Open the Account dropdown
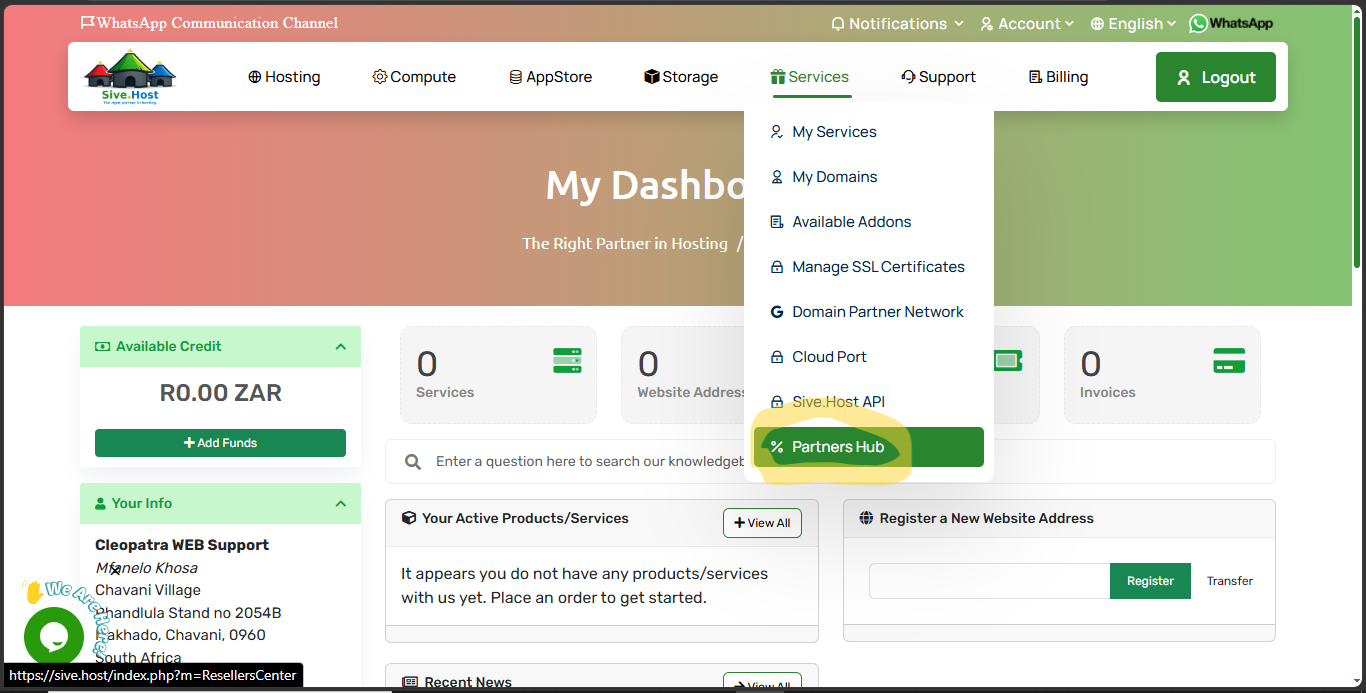This screenshot has width=1366, height=693. click(1027, 23)
